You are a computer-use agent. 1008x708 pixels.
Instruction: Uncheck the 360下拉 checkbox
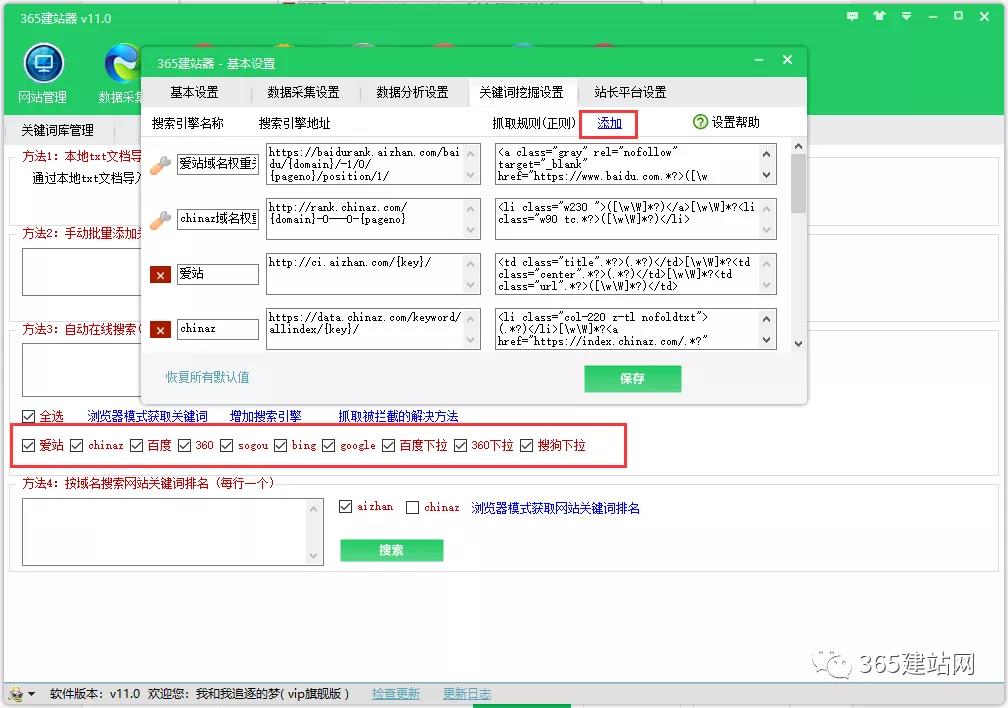pos(460,445)
